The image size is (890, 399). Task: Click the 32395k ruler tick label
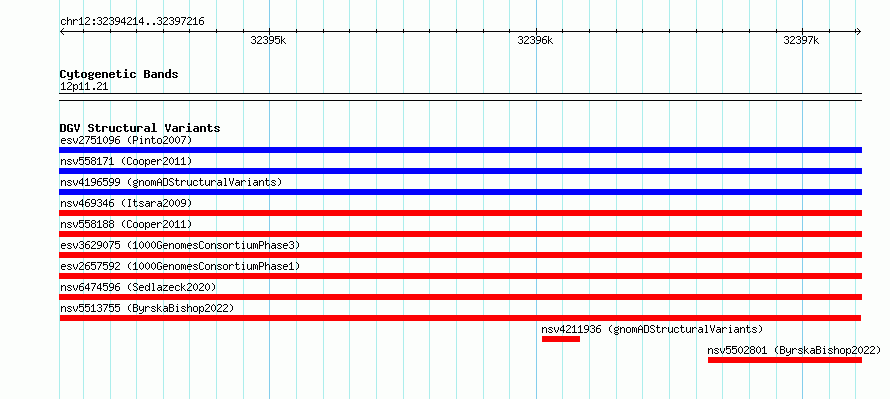click(268, 41)
